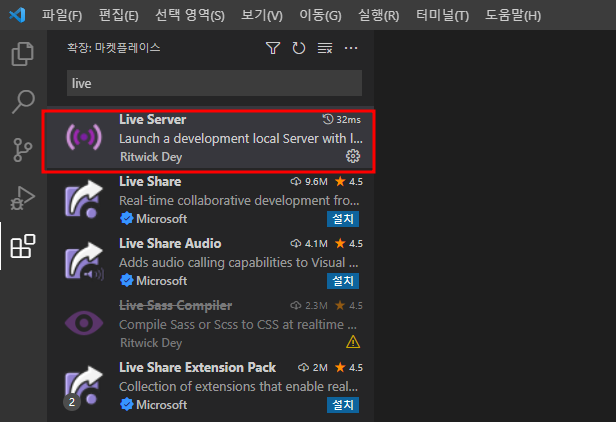Install the Live Share extension
This screenshot has width=616, height=422.
(343, 219)
